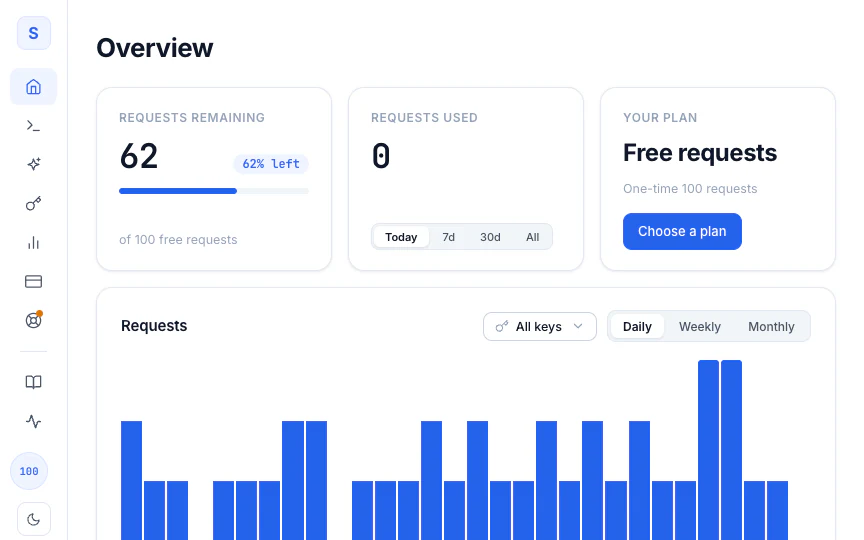This screenshot has height=540, width=864.
Task: Open the All keys dropdown
Action: (x=540, y=327)
